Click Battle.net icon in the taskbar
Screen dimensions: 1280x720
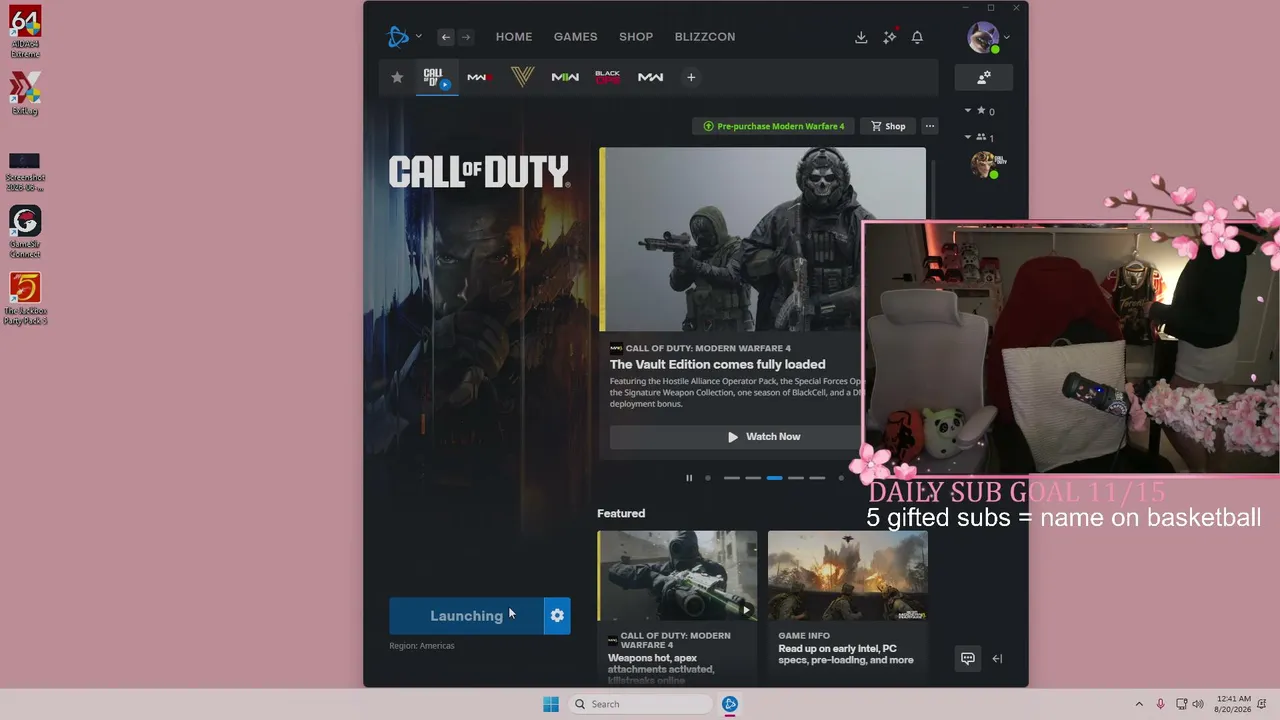[x=730, y=704]
